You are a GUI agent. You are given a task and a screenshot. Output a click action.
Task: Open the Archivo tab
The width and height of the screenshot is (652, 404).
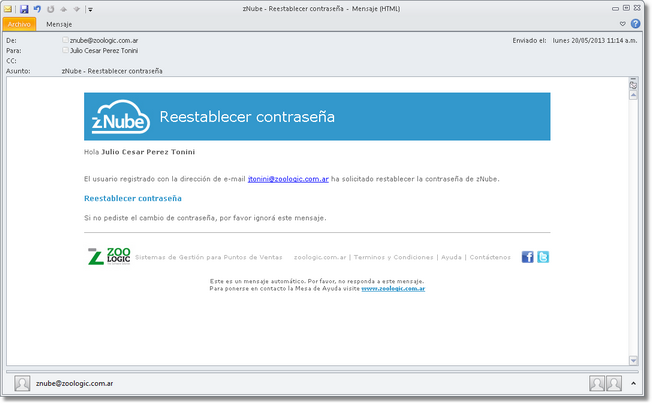click(x=20, y=23)
